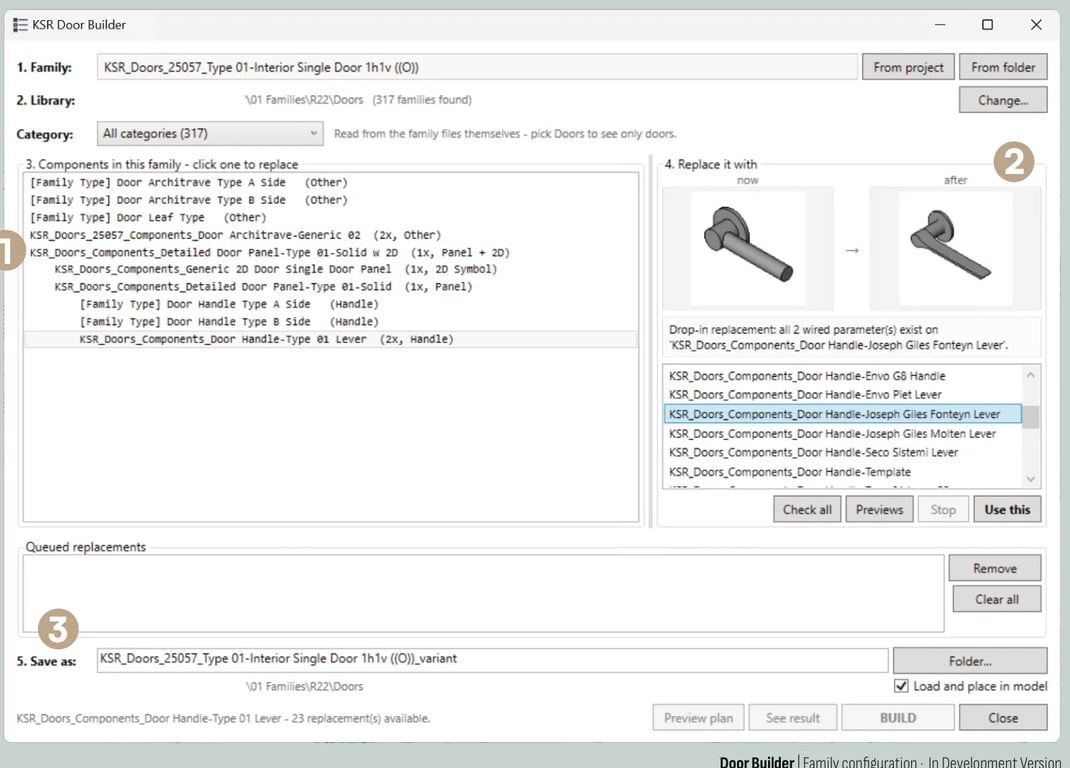Image resolution: width=1070 pixels, height=768 pixels.
Task: Click the BUILD button
Action: click(897, 717)
